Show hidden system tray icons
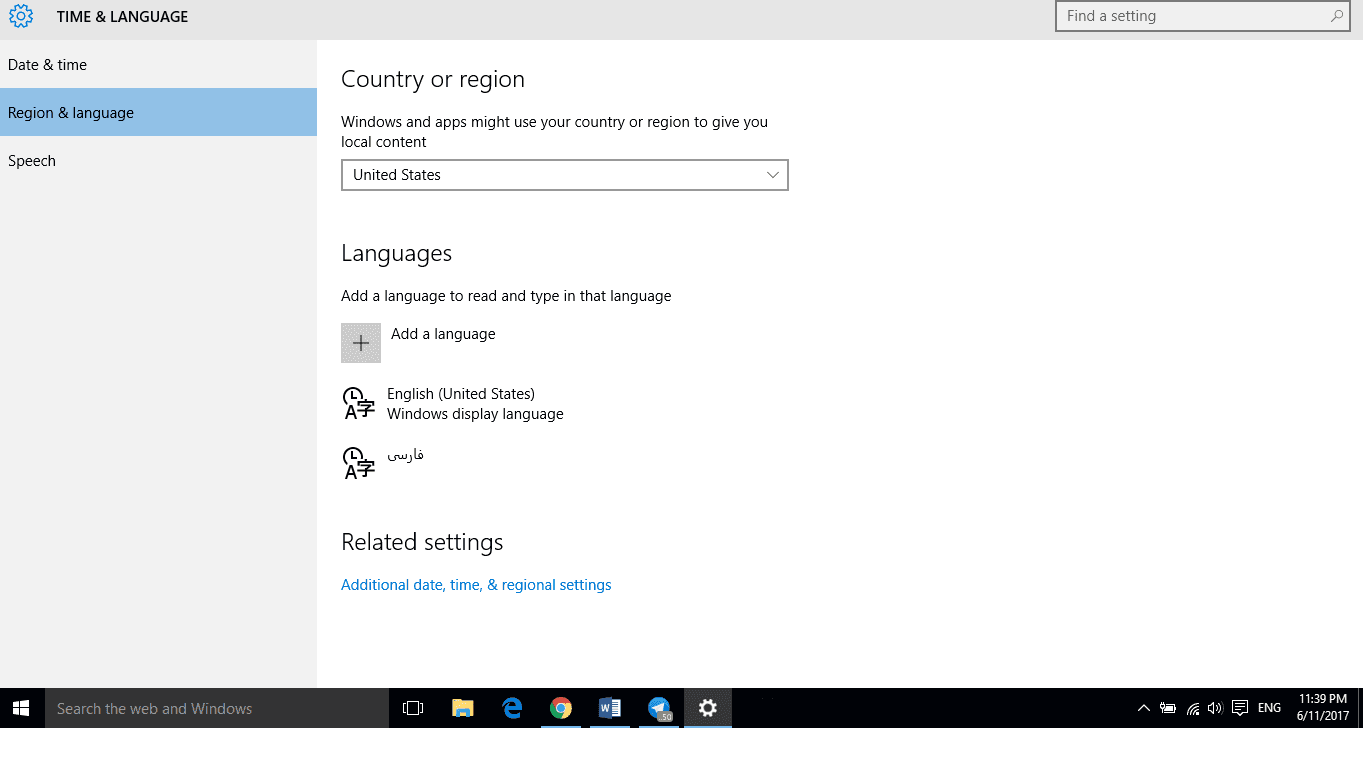Image resolution: width=1366 pixels, height=768 pixels. (1143, 708)
